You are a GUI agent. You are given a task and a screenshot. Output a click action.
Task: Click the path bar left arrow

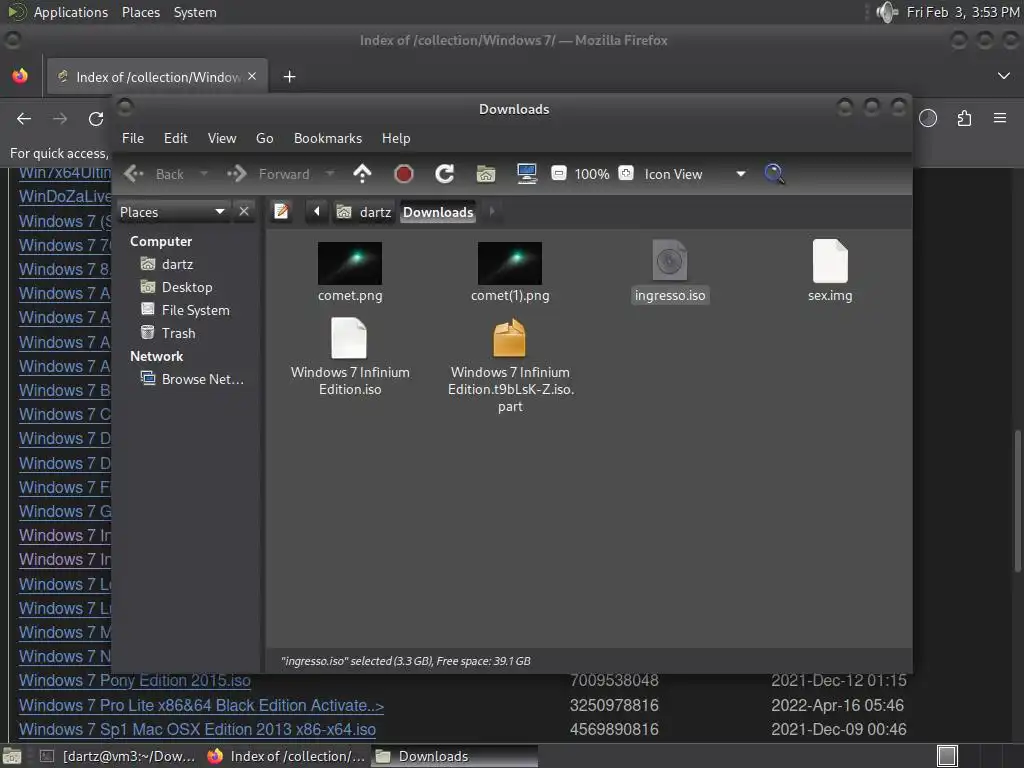(x=317, y=211)
